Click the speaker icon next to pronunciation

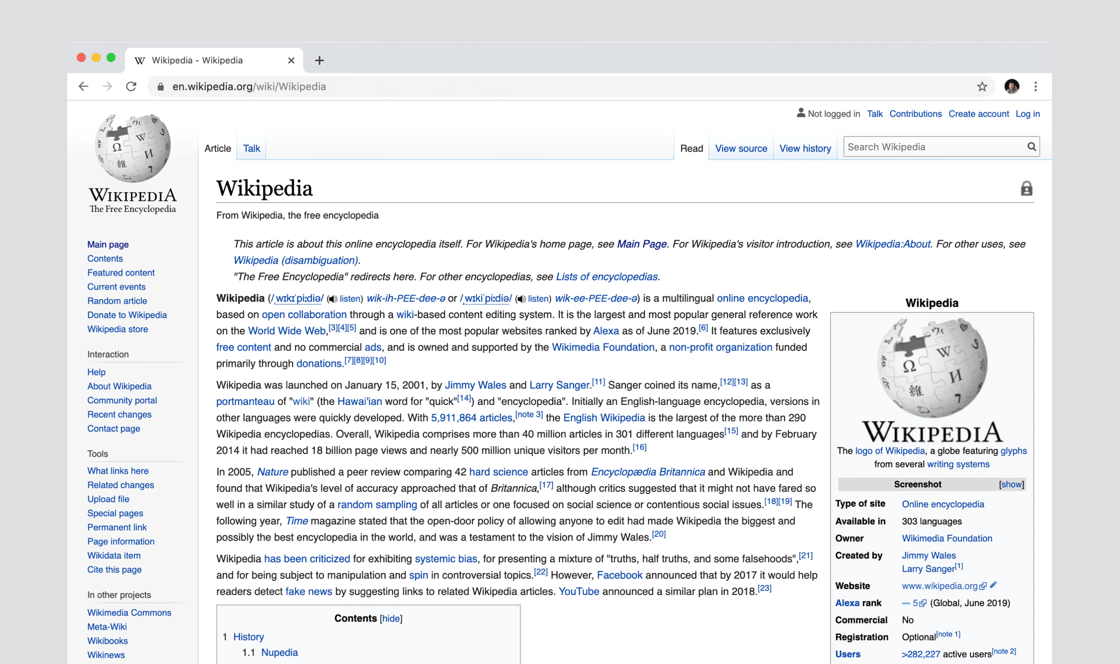click(x=332, y=298)
